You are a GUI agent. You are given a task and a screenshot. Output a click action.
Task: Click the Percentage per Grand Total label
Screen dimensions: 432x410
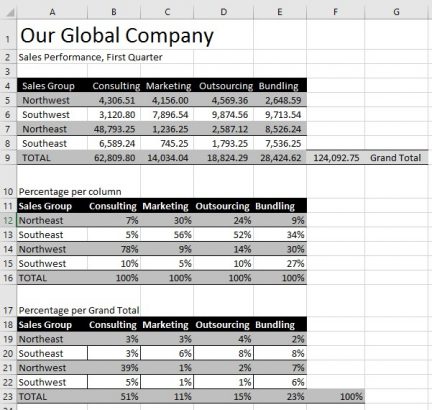(79, 310)
